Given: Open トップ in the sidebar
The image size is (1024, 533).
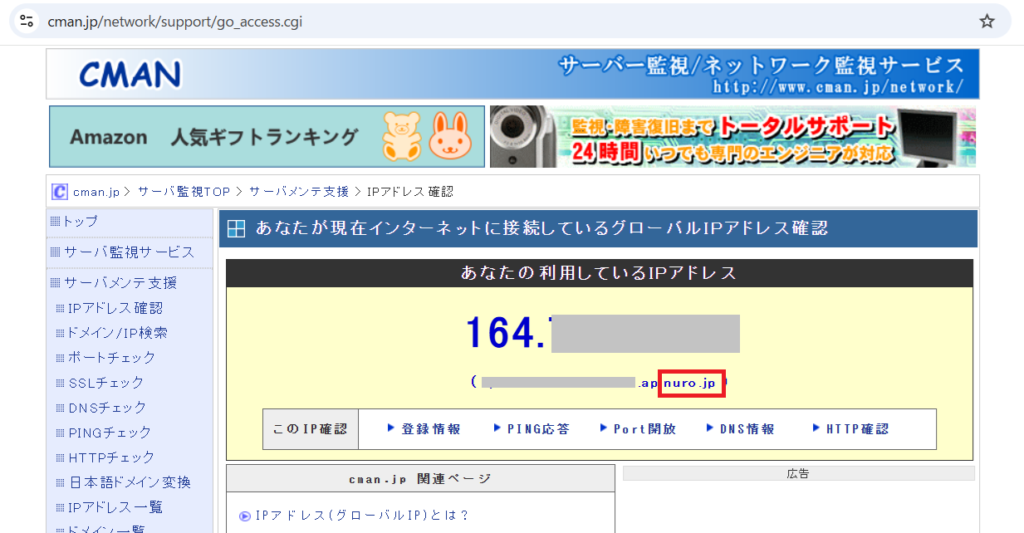Looking at the screenshot, I should (80, 221).
